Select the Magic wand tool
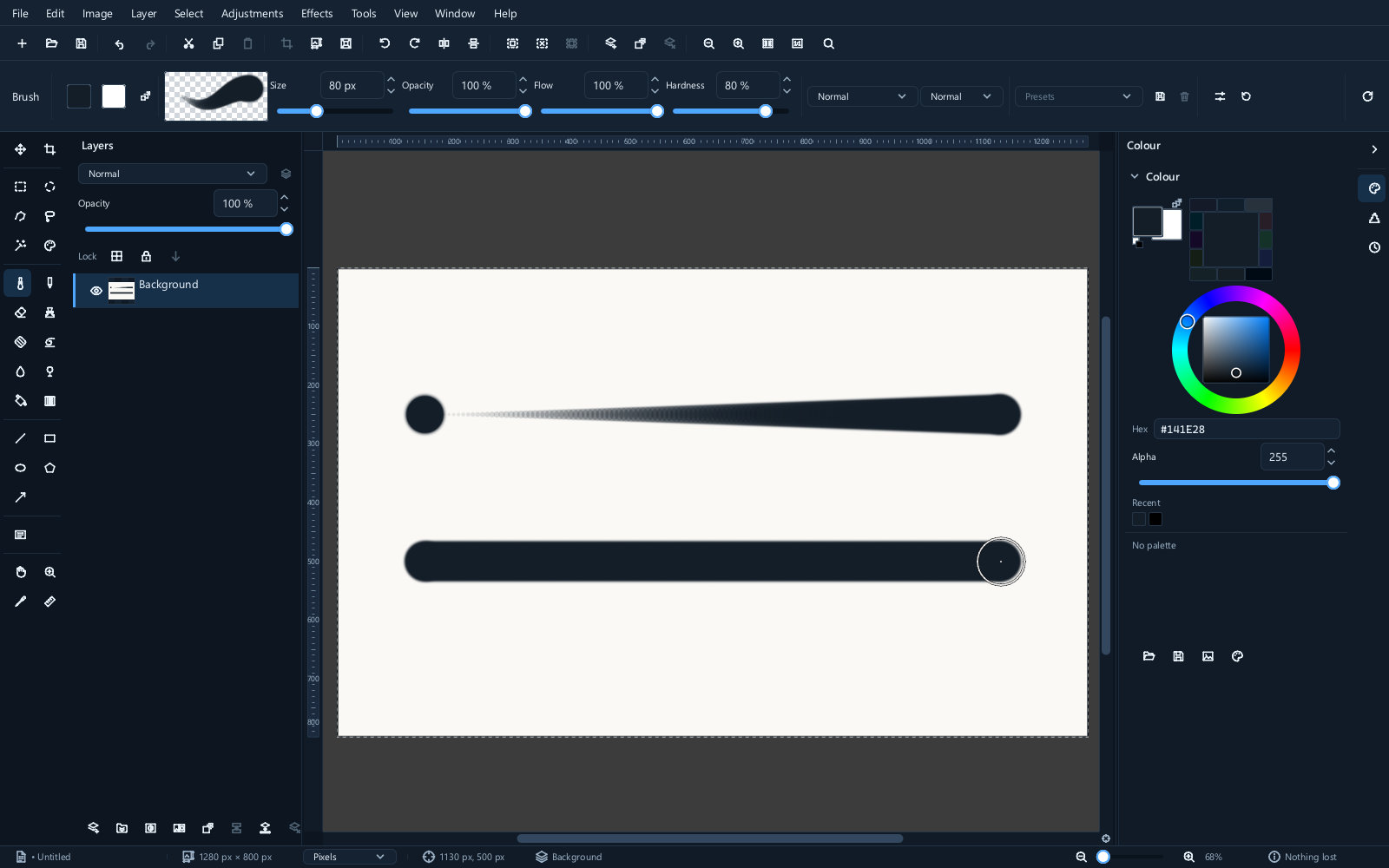The width and height of the screenshot is (1389, 868). click(x=20, y=246)
